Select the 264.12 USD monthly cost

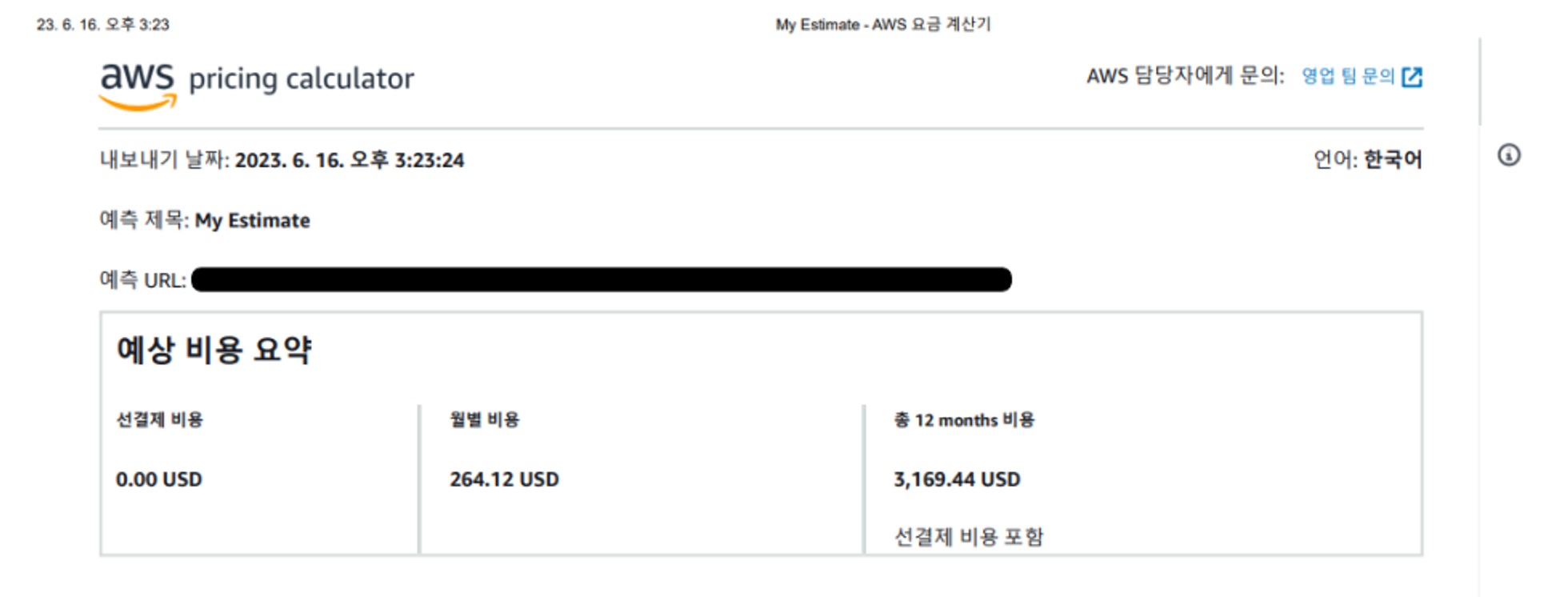pos(504,479)
